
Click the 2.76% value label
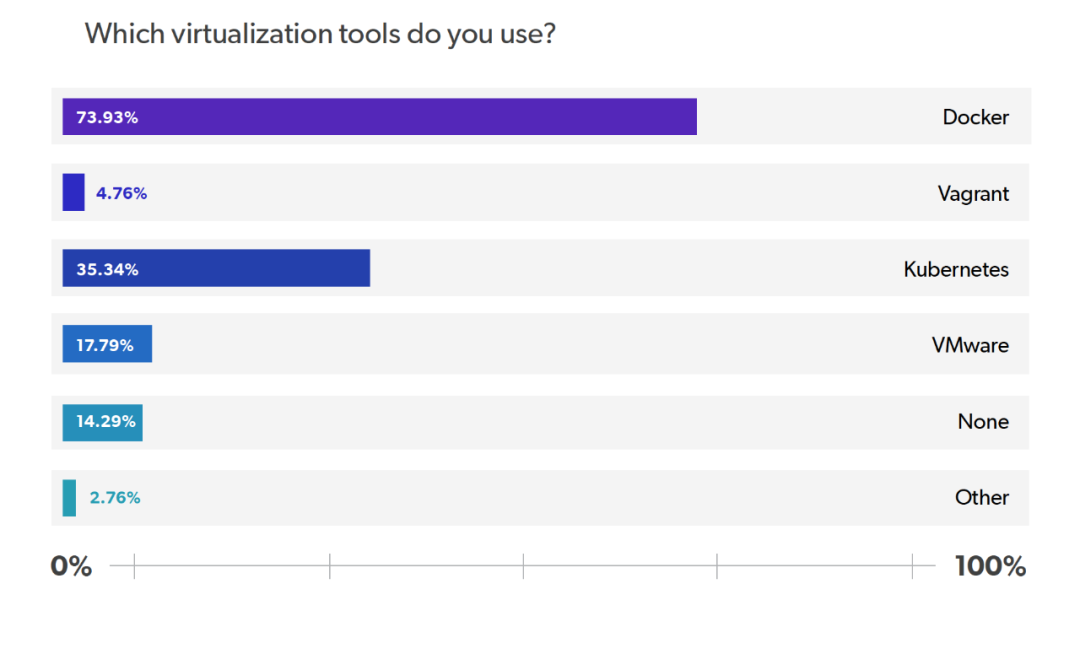tap(115, 497)
